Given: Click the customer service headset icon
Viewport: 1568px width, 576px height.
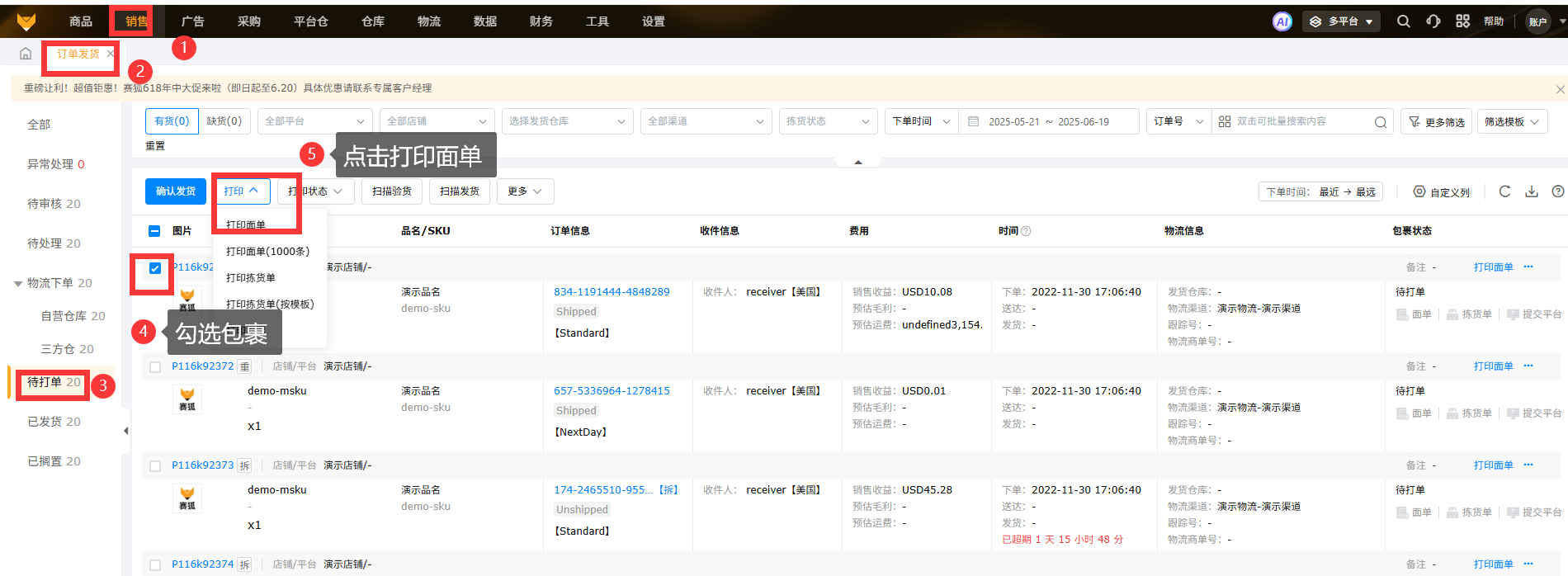Looking at the screenshot, I should 1433,21.
